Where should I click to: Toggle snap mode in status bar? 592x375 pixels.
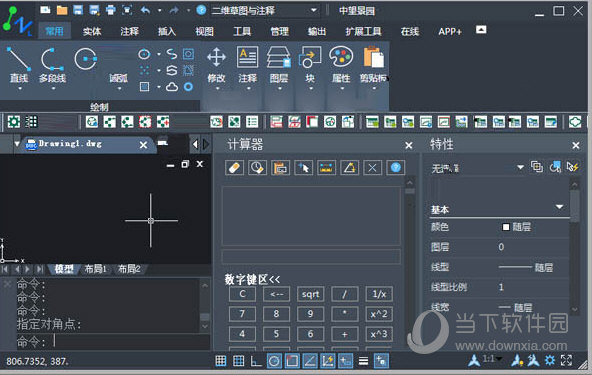click(x=221, y=361)
